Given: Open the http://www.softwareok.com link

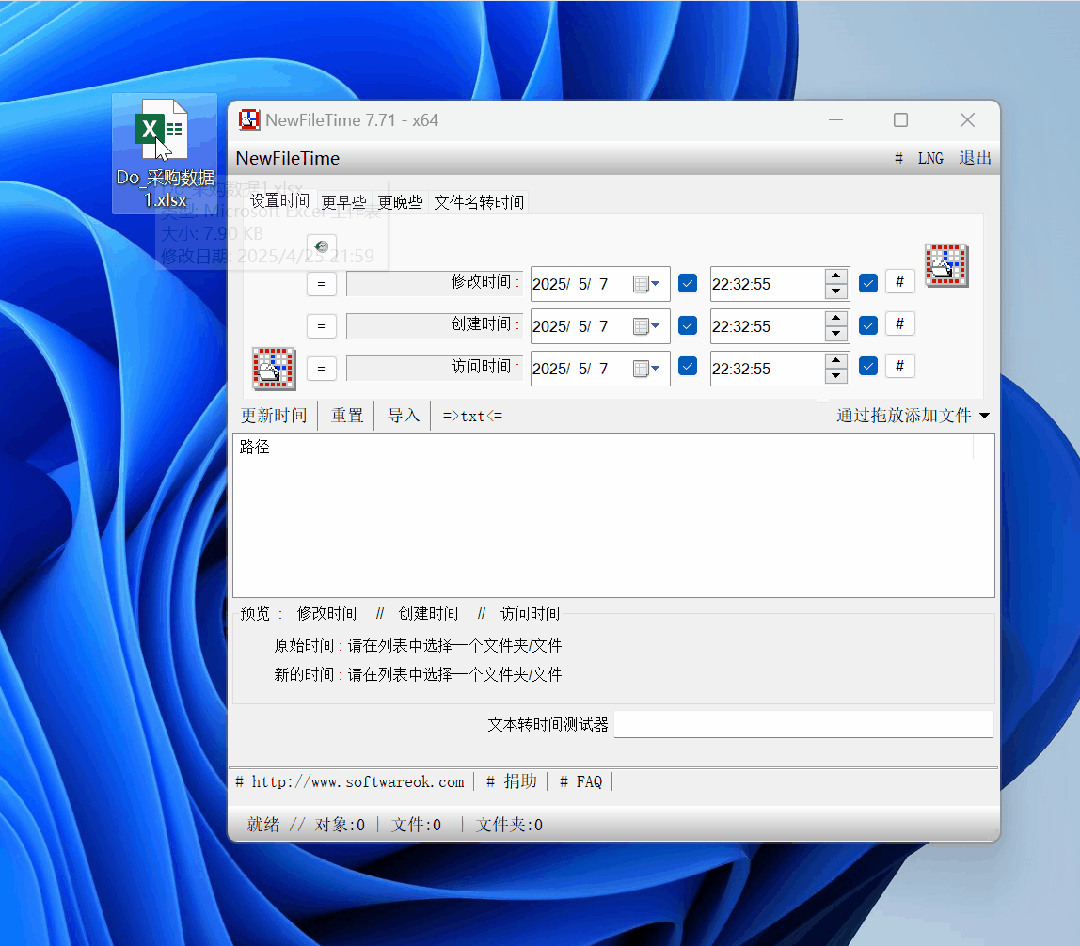Looking at the screenshot, I should pyautogui.click(x=357, y=781).
